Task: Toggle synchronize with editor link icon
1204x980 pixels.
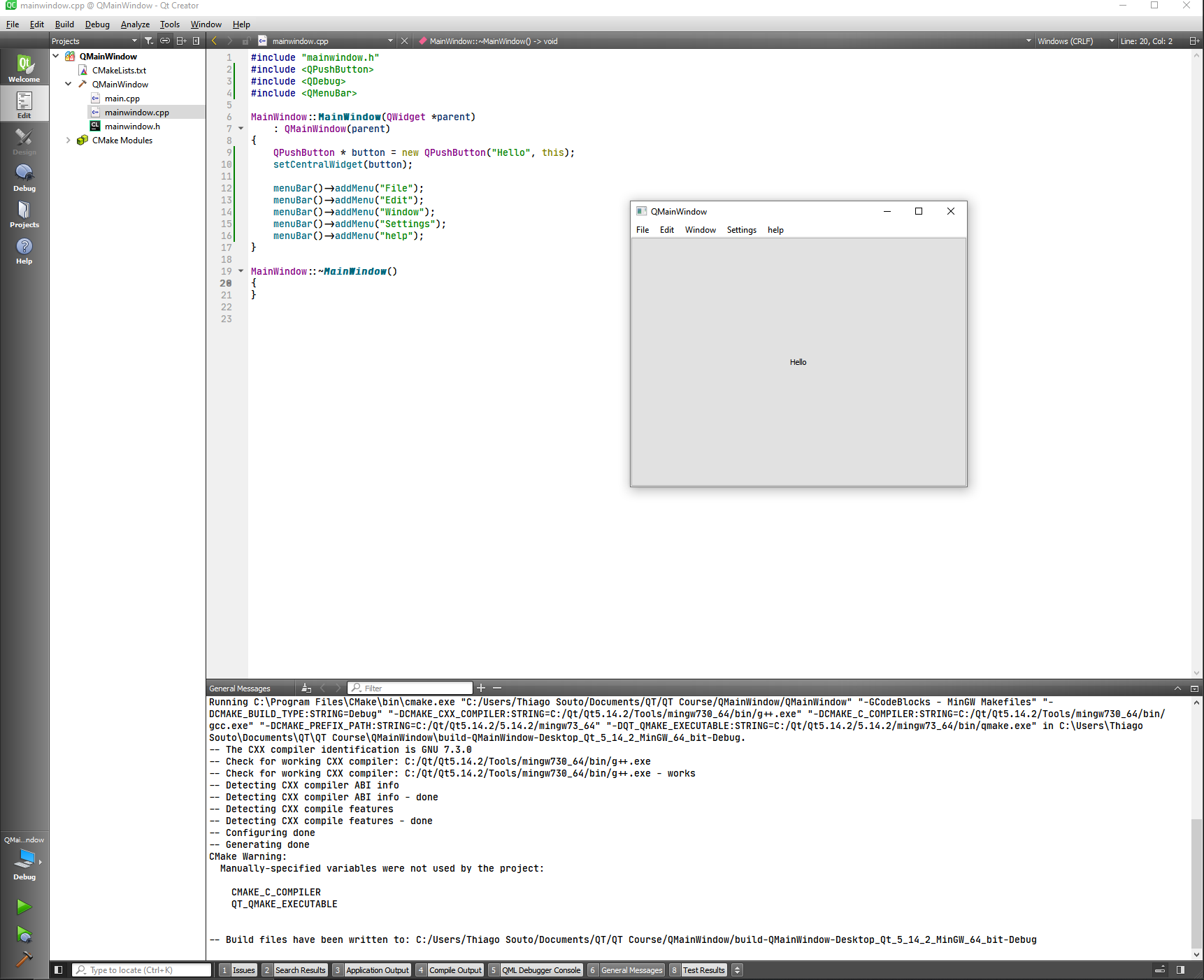Action: tap(165, 41)
